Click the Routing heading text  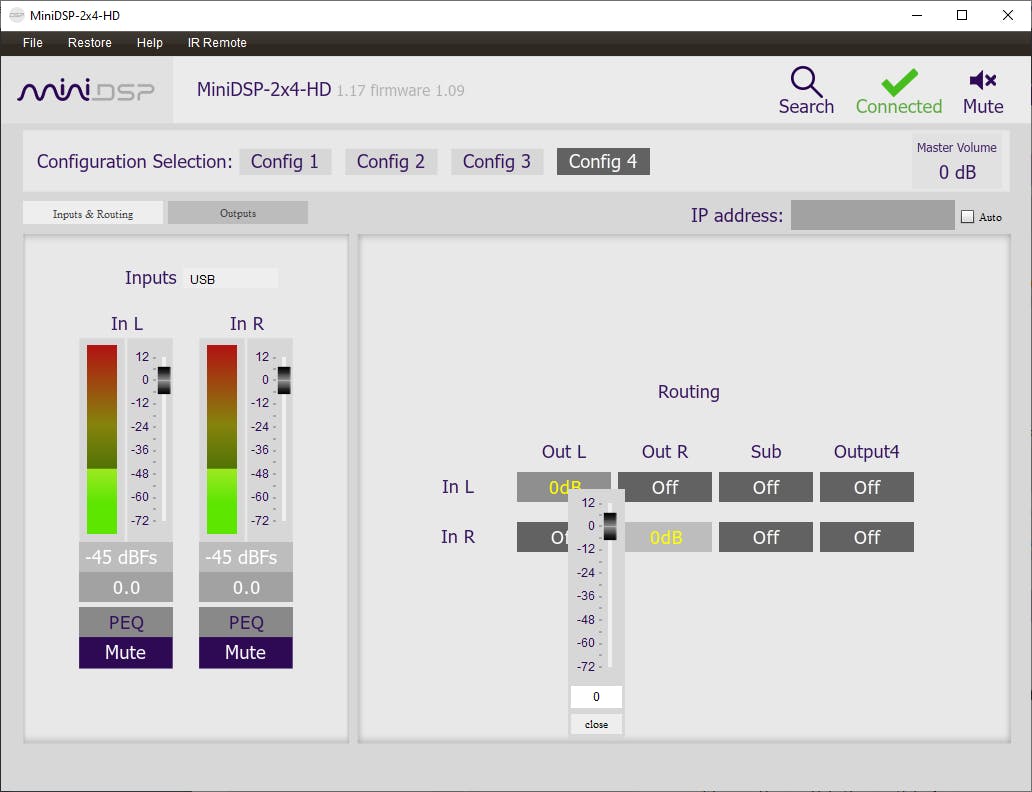(688, 392)
